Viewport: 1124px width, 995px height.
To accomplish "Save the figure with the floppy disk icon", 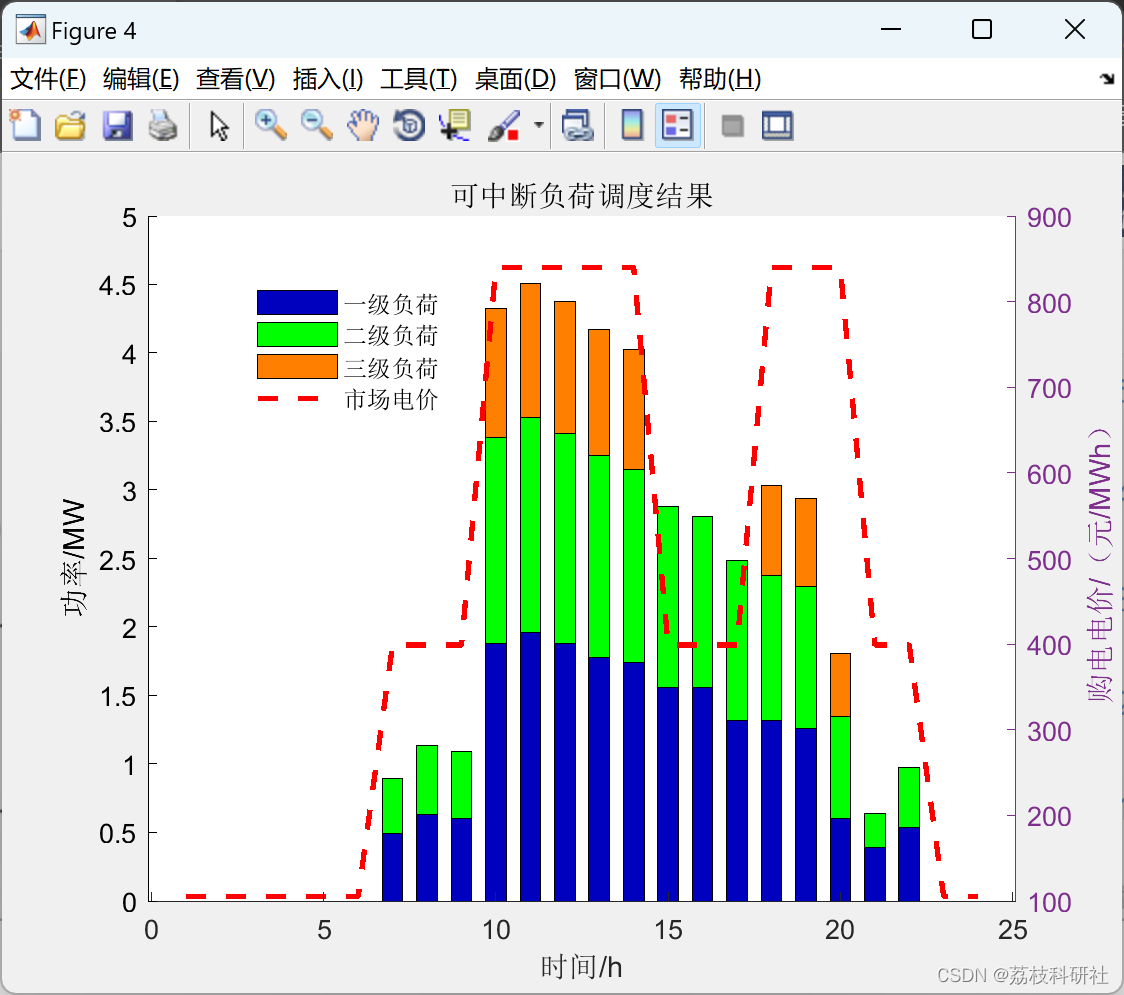I will click(117, 125).
